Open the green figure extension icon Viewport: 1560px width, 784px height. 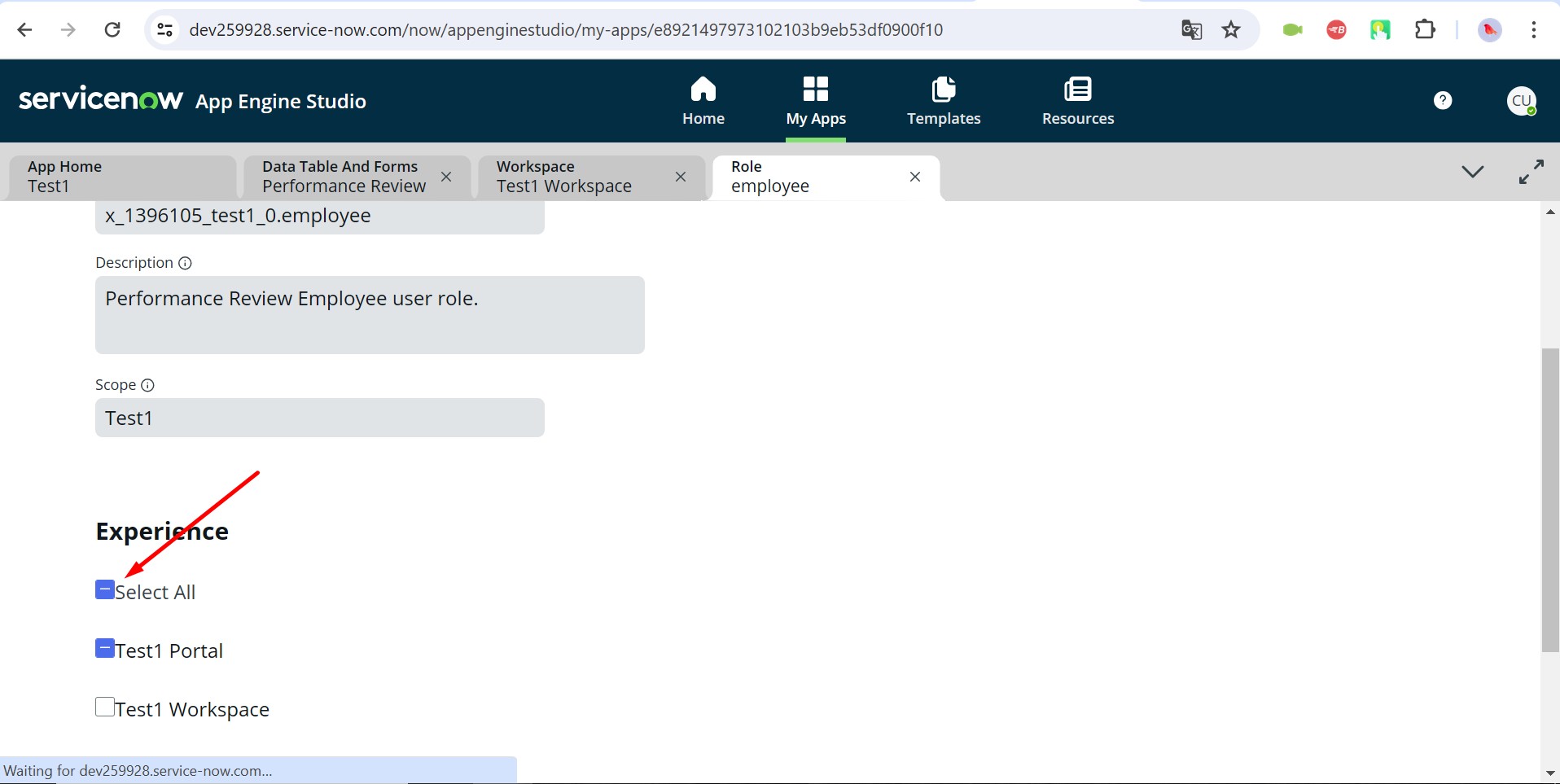tap(1380, 30)
